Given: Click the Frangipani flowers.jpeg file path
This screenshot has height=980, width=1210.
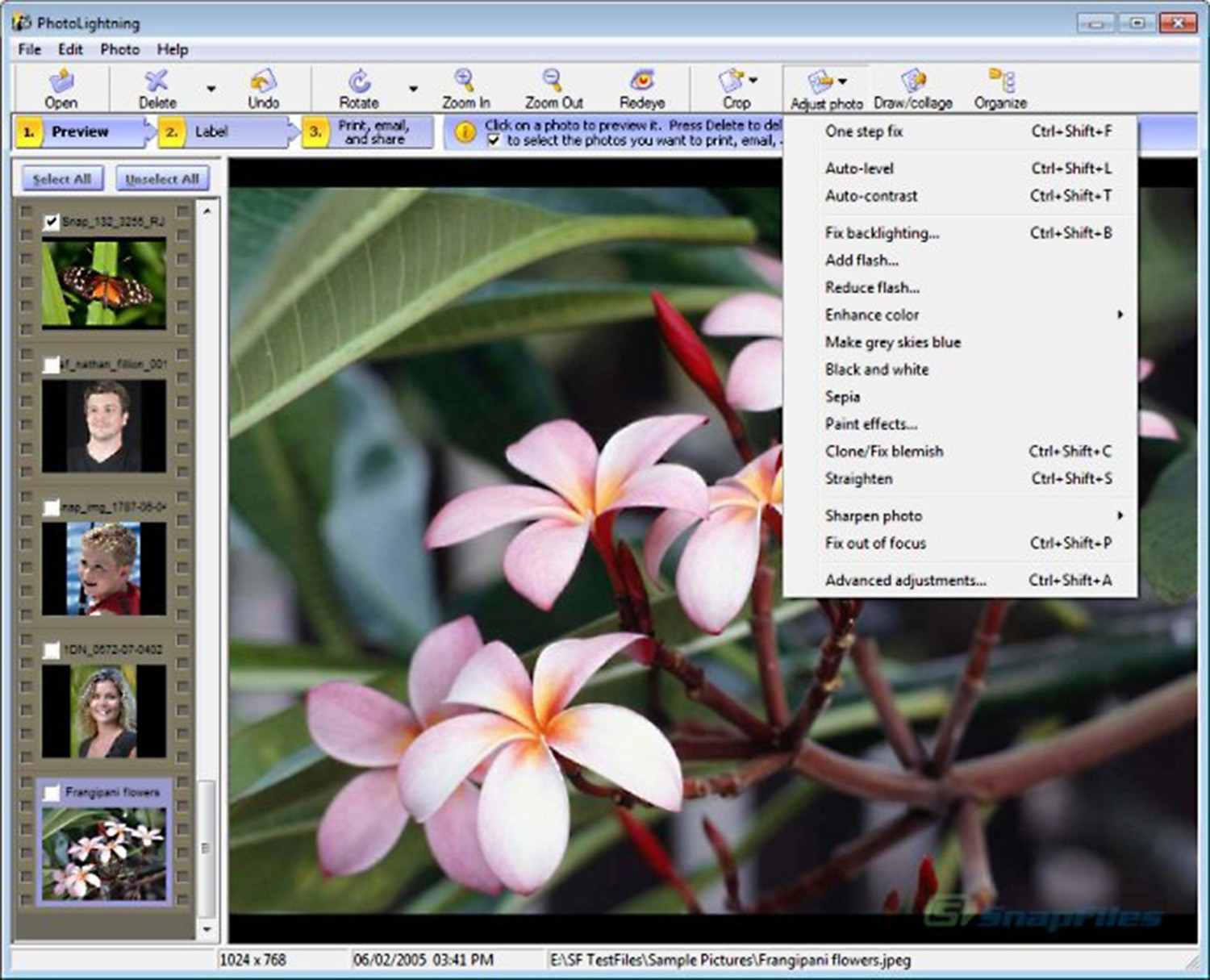Looking at the screenshot, I should tap(730, 961).
